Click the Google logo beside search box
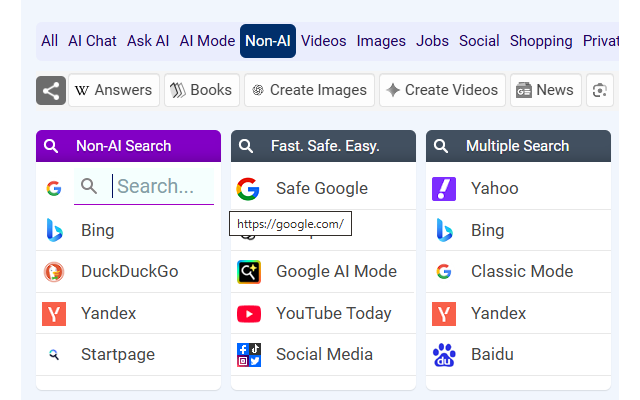Viewport: 640px width, 400px height. pyautogui.click(x=54, y=188)
